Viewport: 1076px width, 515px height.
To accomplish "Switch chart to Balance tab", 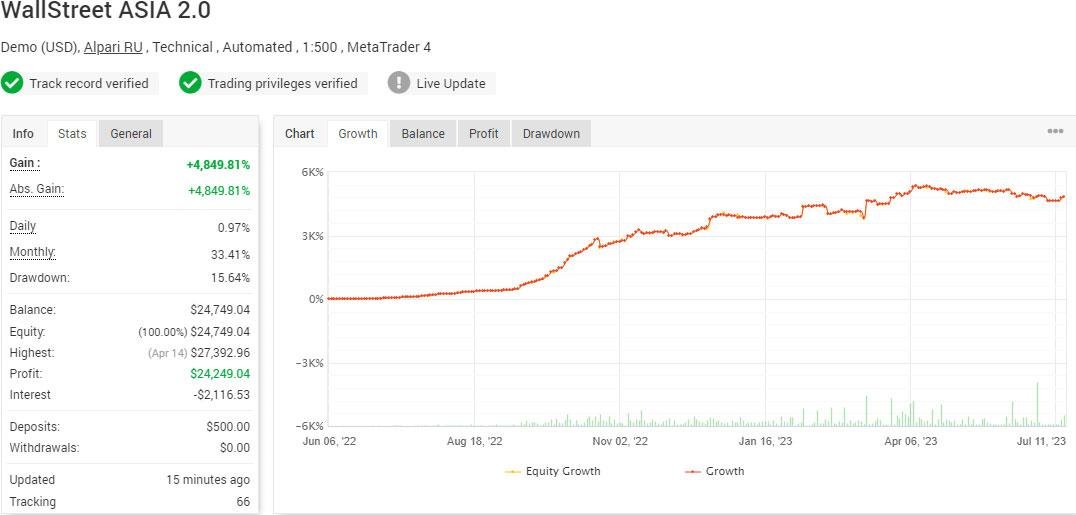I will coord(423,134).
